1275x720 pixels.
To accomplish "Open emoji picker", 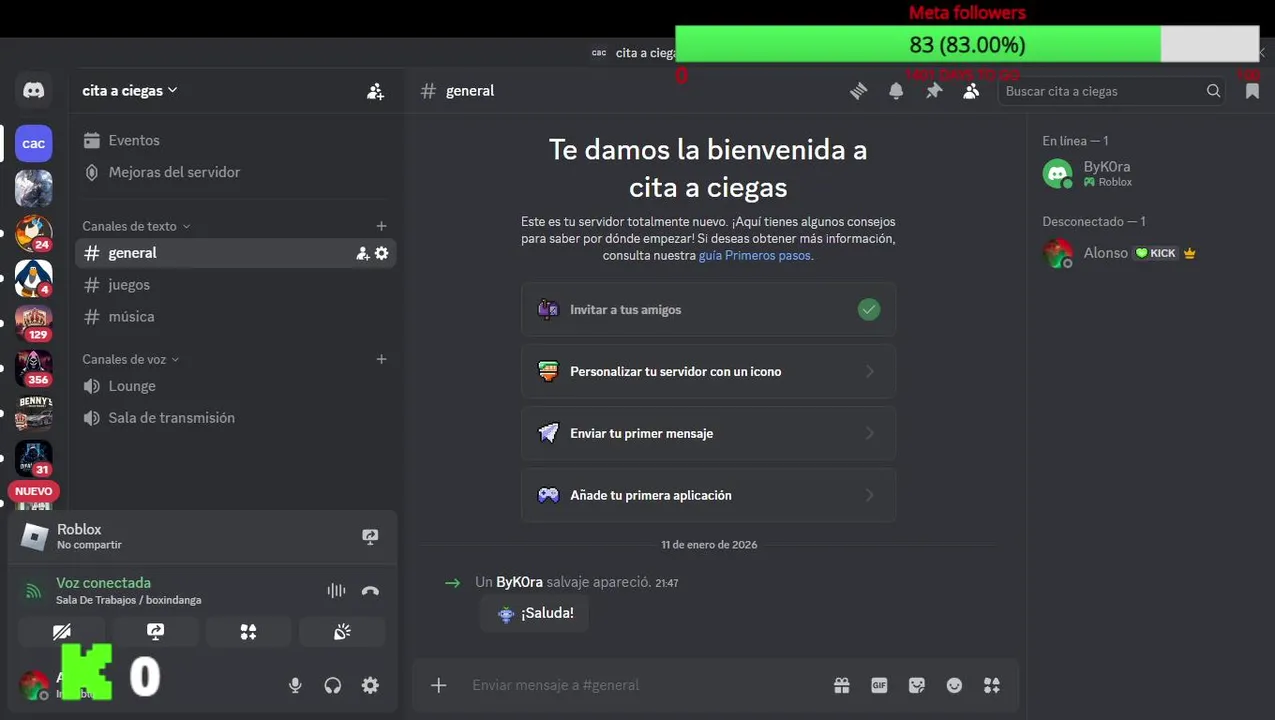I will 954,685.
